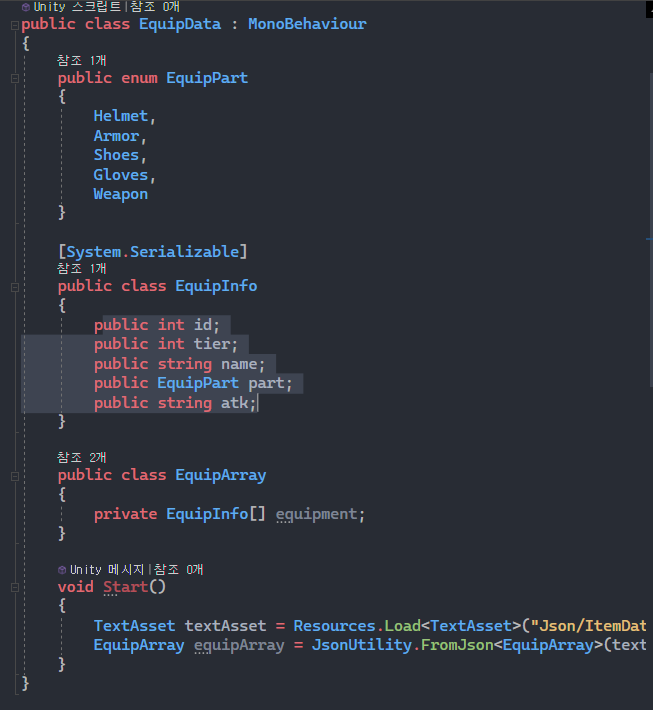Image resolution: width=653 pixels, height=710 pixels.
Task: Click the 'name' field name
Action: [x=239, y=364]
